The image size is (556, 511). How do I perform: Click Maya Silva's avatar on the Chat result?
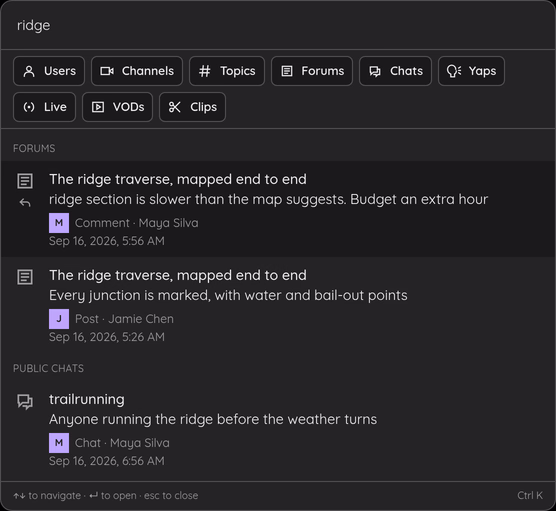pyautogui.click(x=59, y=443)
